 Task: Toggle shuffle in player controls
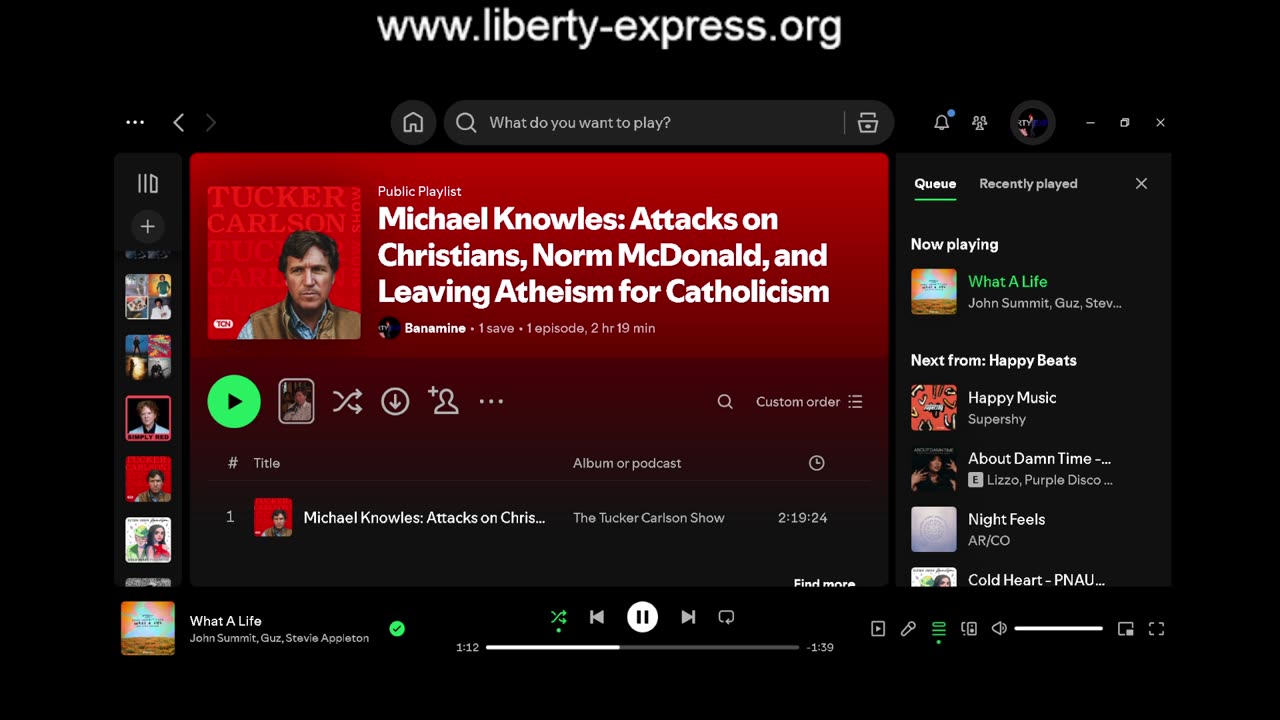[x=558, y=617]
